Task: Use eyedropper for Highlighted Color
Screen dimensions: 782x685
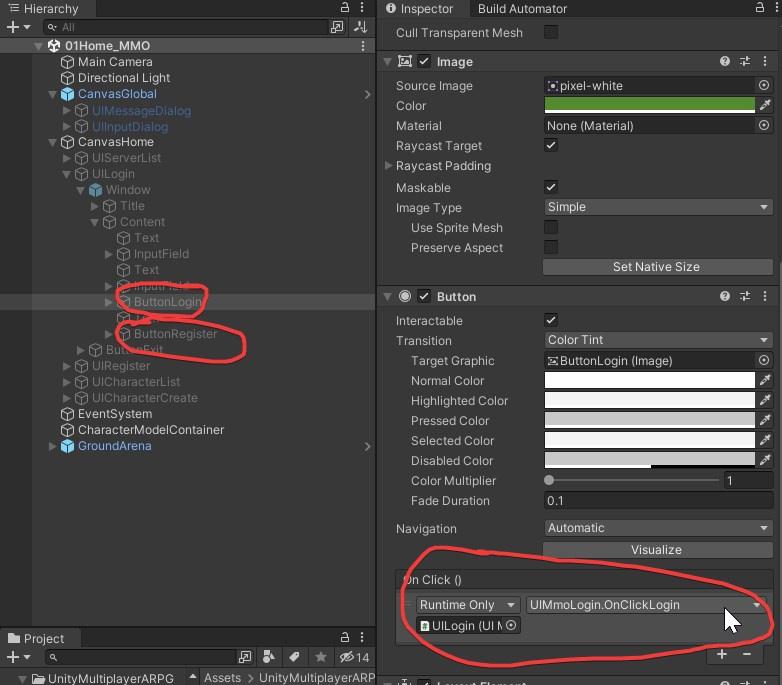Action: point(765,400)
